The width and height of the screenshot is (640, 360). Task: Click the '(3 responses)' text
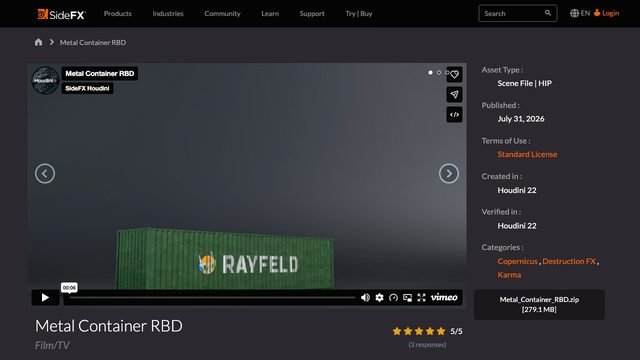[427, 344]
